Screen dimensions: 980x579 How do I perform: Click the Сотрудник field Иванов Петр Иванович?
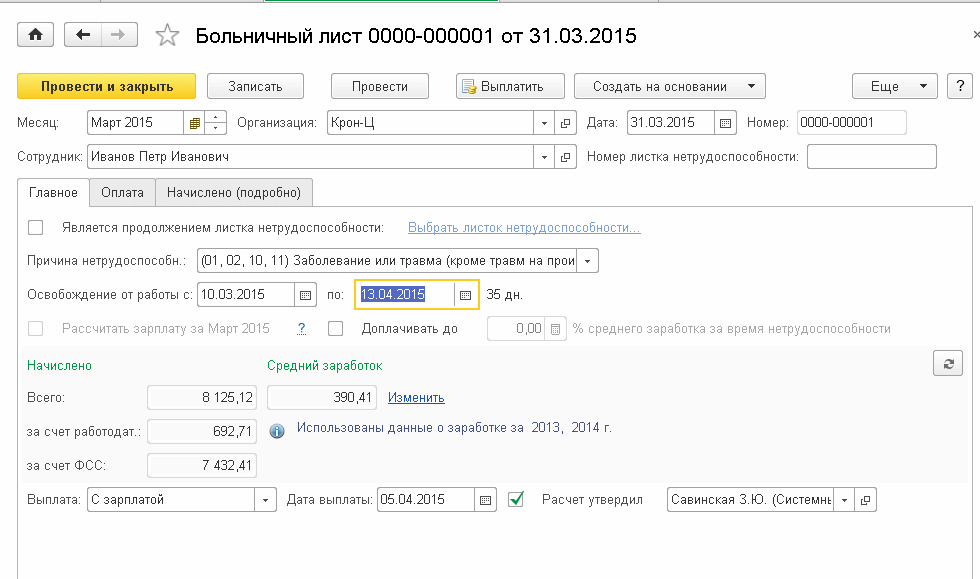[x=311, y=157]
